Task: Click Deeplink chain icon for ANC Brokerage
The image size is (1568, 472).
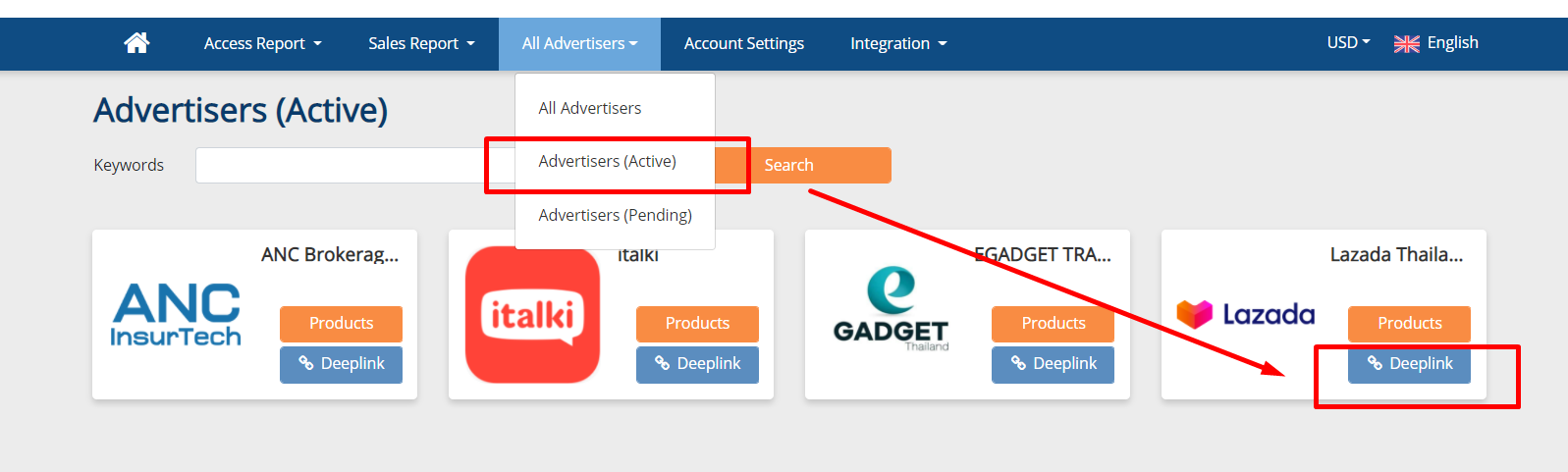Action: pyautogui.click(x=306, y=363)
